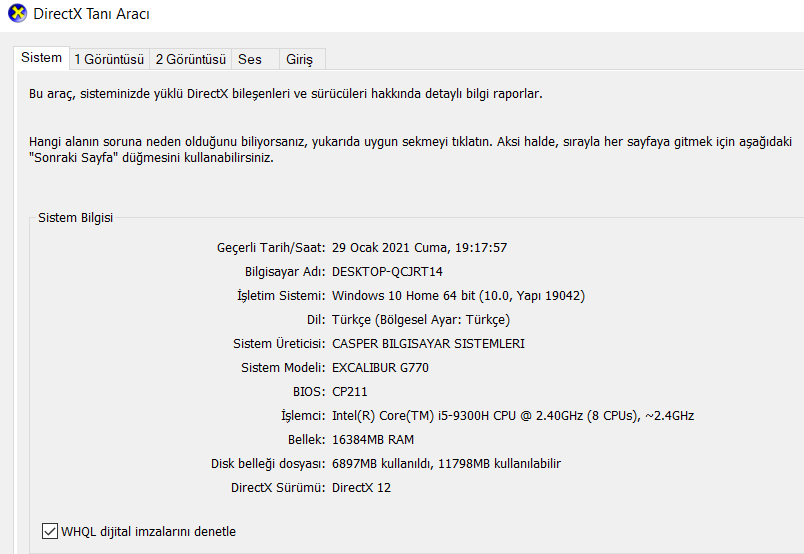Click the İşletim Sistemi label

(x=281, y=296)
